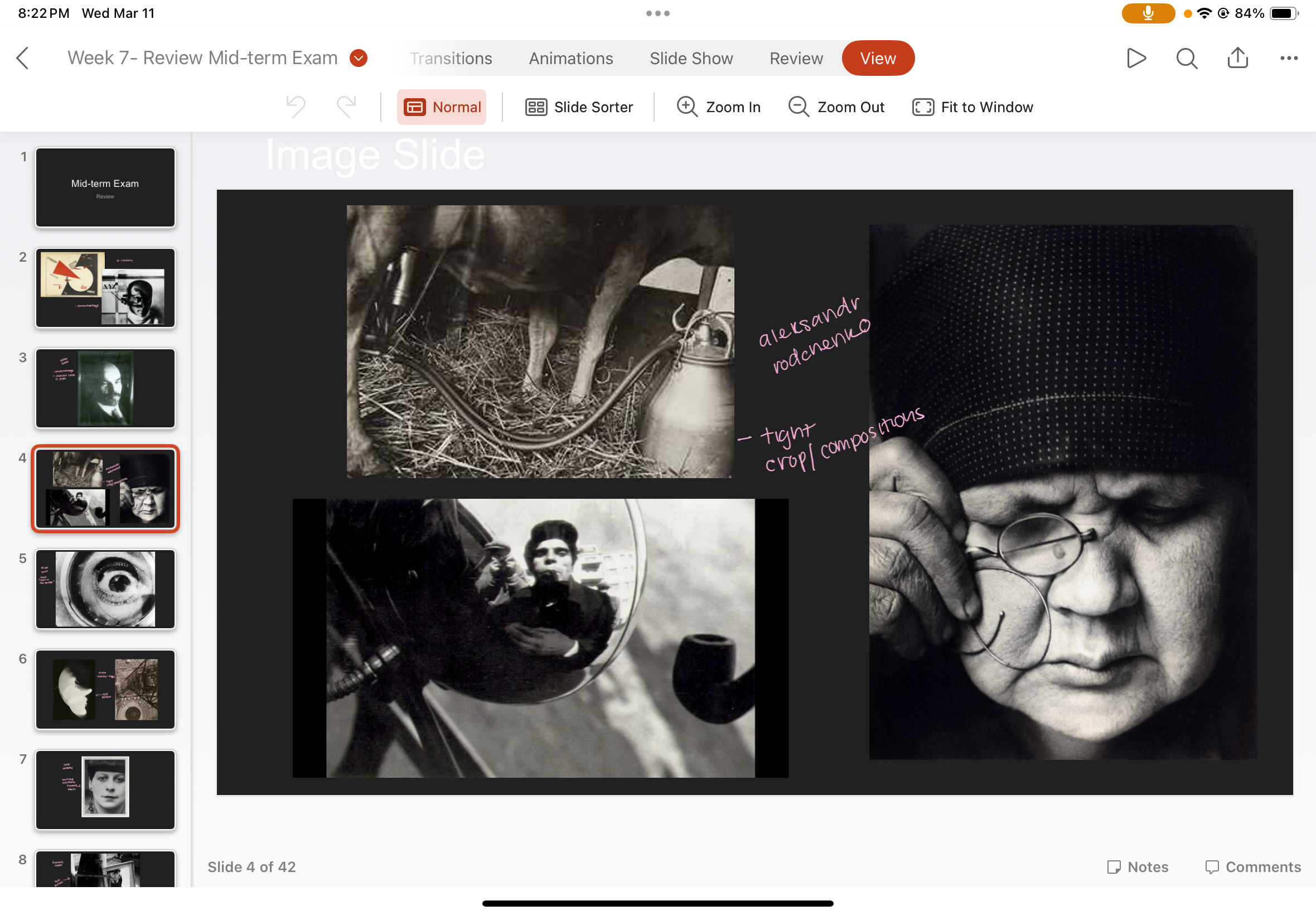Redo the last action
This screenshot has width=1316, height=915.
[x=346, y=107]
